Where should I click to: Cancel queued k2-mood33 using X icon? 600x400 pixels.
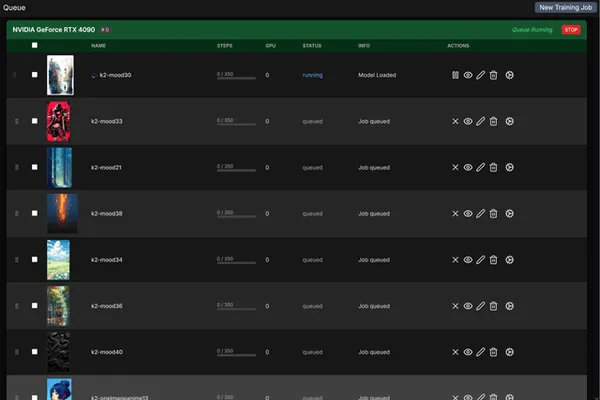(x=455, y=121)
